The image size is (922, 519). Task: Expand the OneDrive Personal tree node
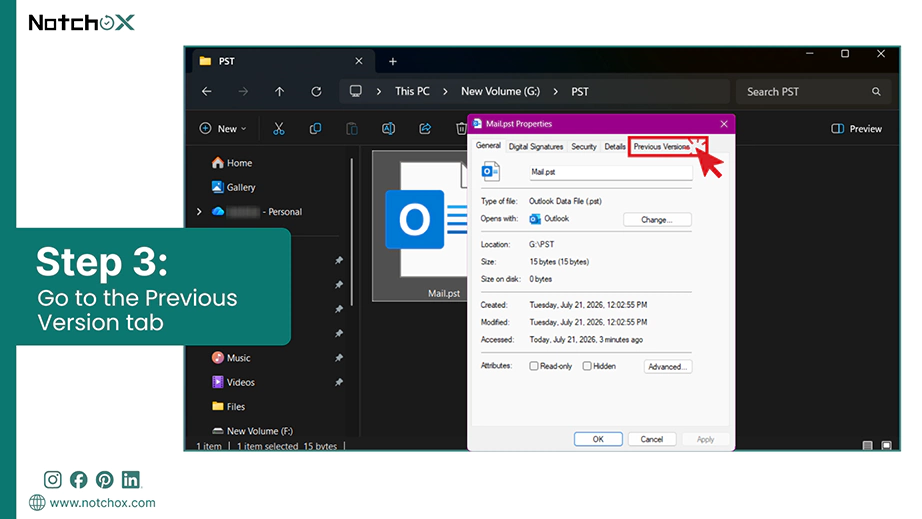click(199, 212)
